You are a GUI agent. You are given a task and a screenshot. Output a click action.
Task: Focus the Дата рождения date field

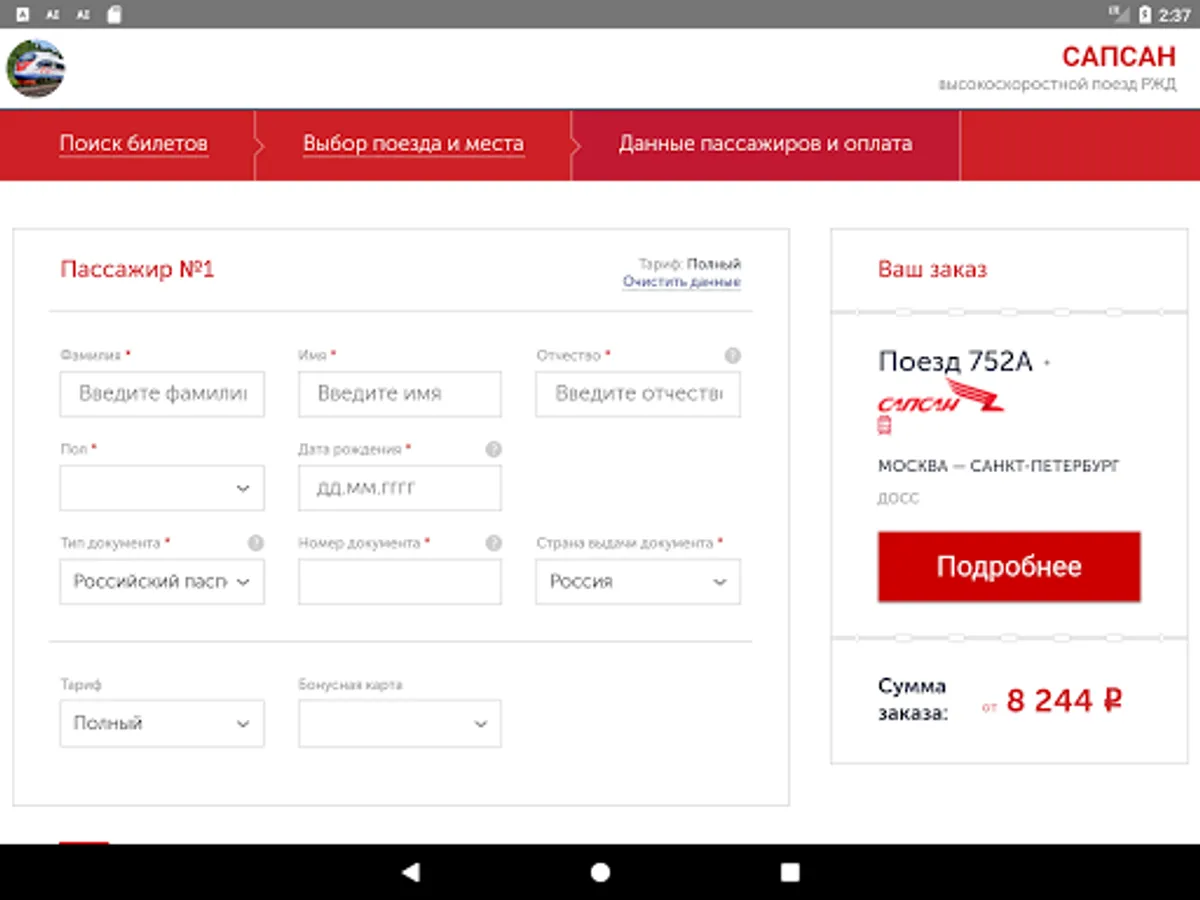pos(400,488)
